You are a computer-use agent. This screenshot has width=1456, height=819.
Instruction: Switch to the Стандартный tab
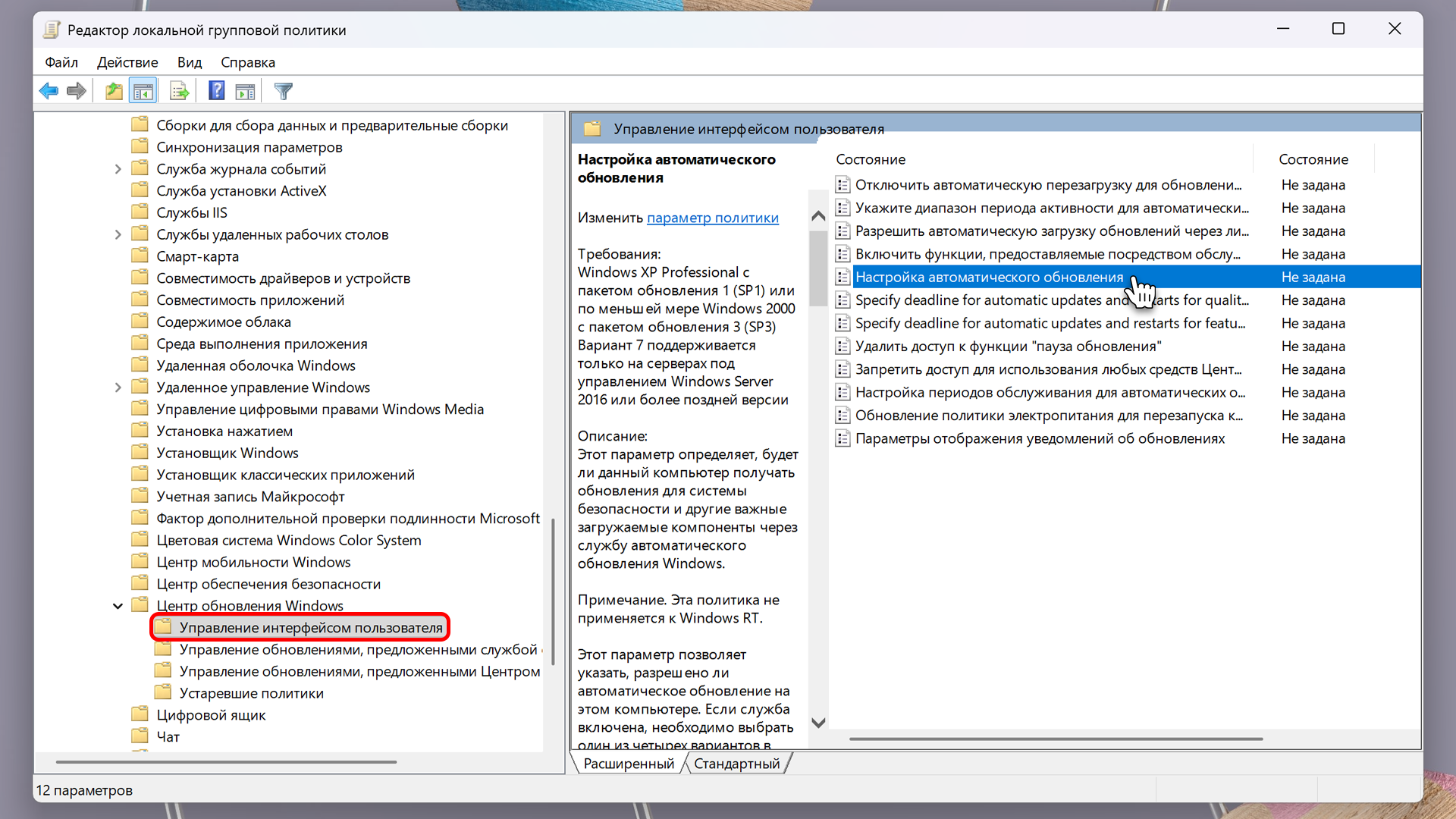[736, 764]
